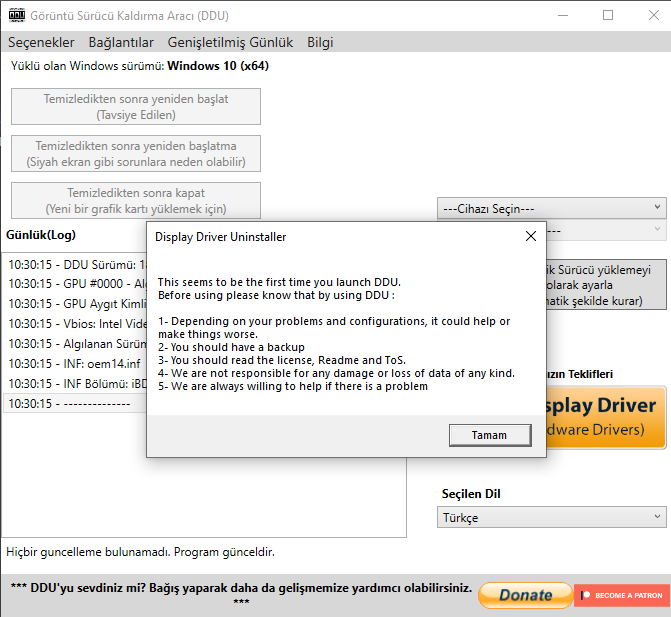Viewport: 671px width, 617px height.
Task: Open the Genişletilmiş Günlük menu
Action: [x=230, y=42]
